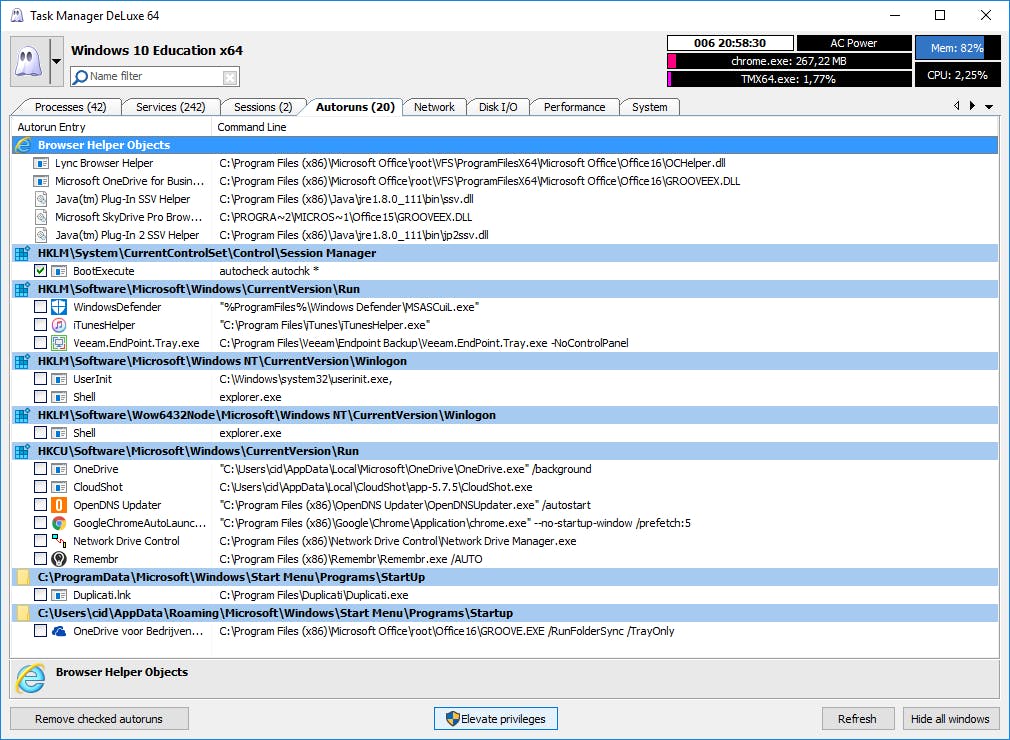Click the Remembr round icon
This screenshot has height=740, width=1010.
[59, 559]
